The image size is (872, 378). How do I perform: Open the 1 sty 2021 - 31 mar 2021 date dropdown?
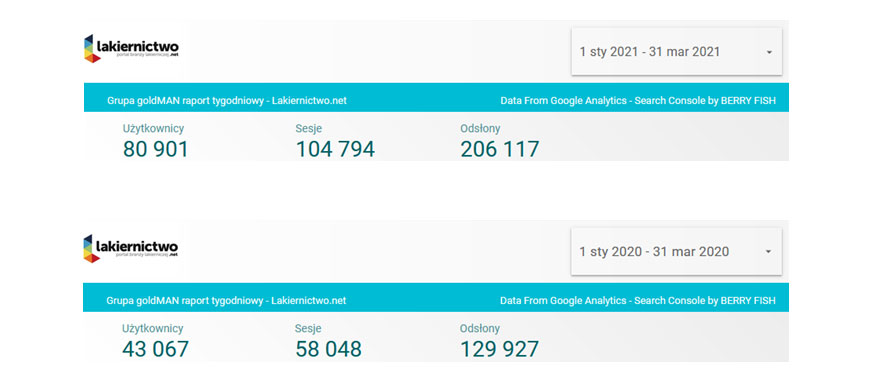(x=676, y=52)
